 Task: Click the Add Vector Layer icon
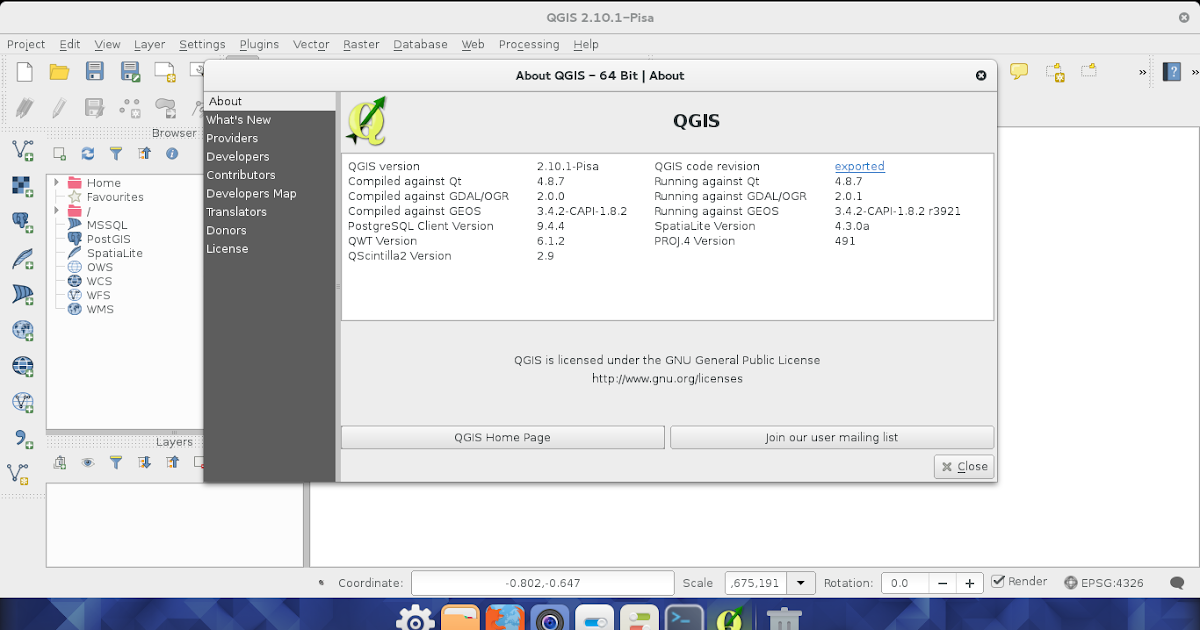click(22, 151)
